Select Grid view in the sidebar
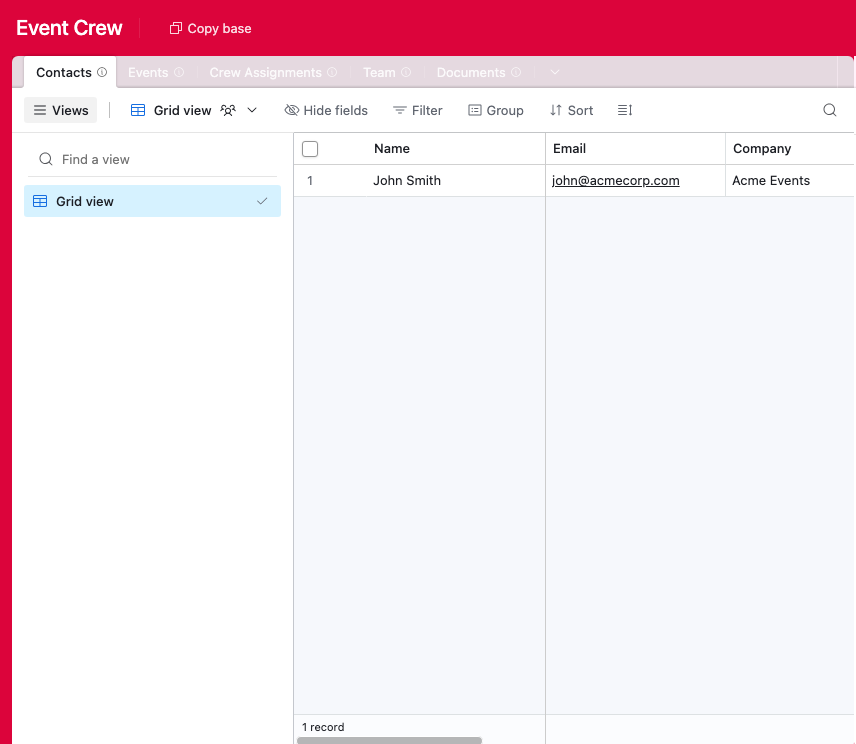This screenshot has height=744, width=856. (152, 201)
